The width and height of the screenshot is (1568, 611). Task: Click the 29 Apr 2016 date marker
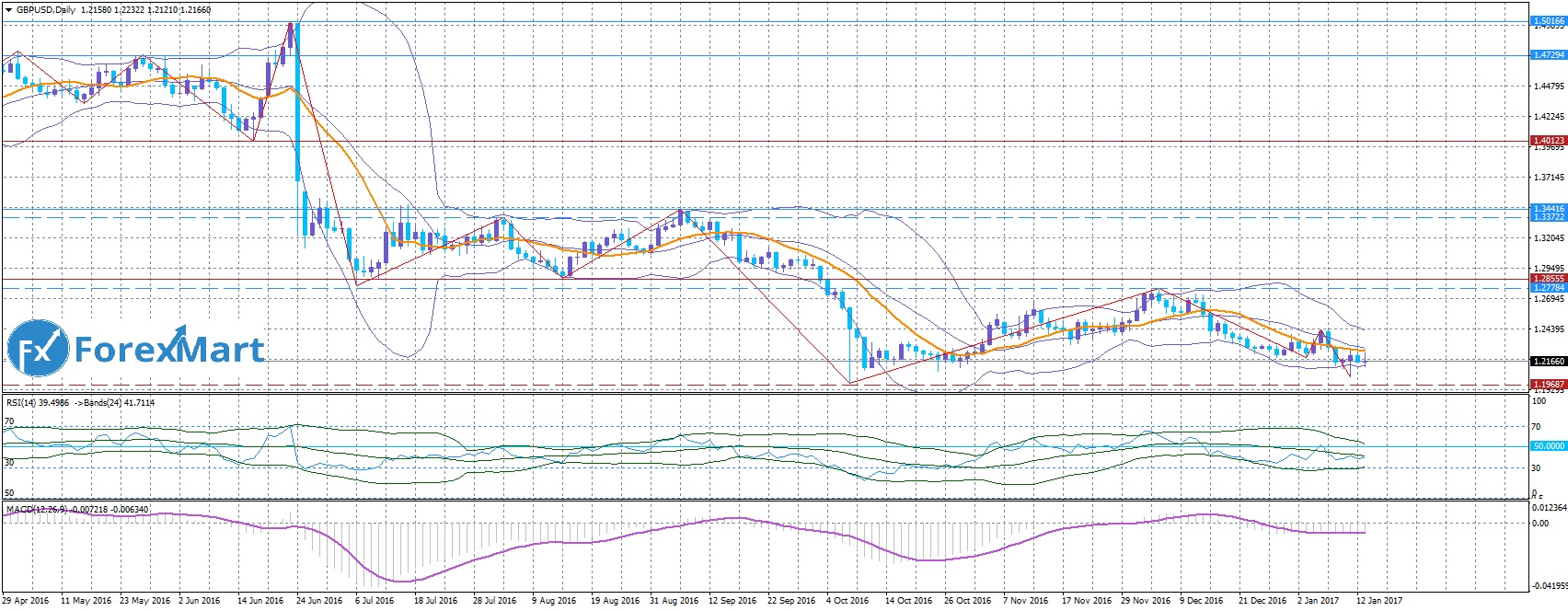(27, 601)
